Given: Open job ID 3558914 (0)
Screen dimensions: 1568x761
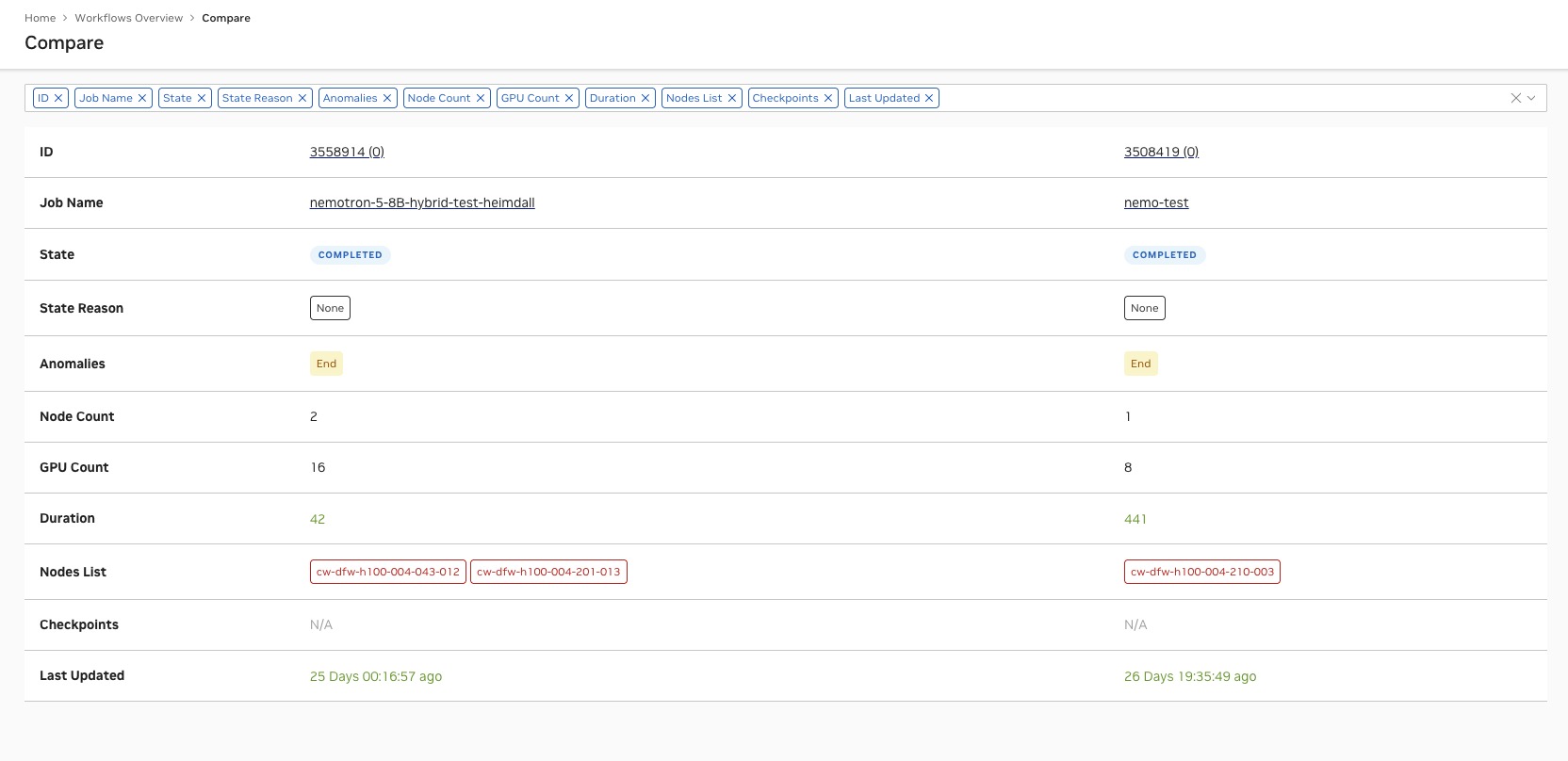Looking at the screenshot, I should (x=347, y=152).
